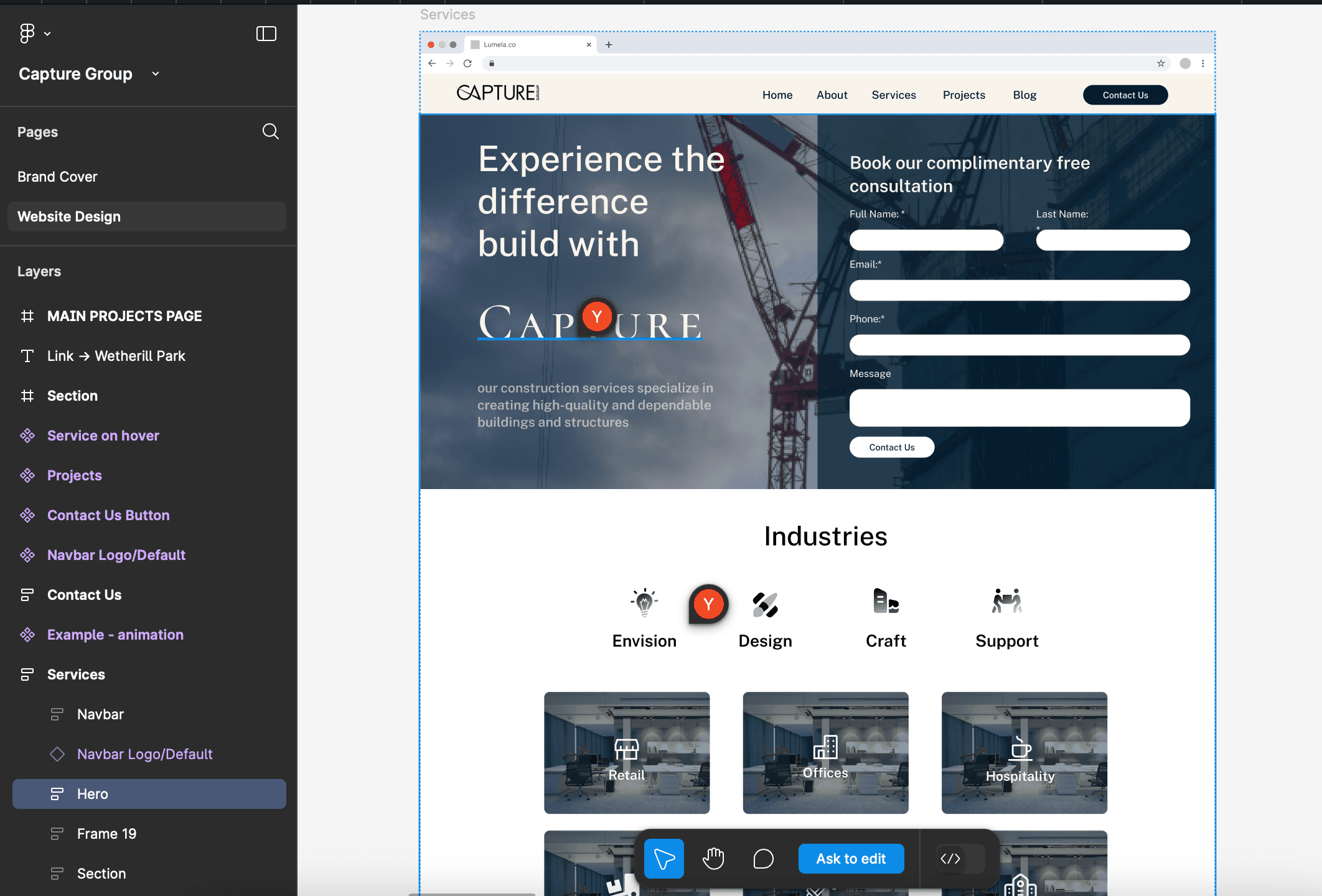This screenshot has width=1322, height=896.
Task: Click the Phone input field
Action: (x=1020, y=345)
